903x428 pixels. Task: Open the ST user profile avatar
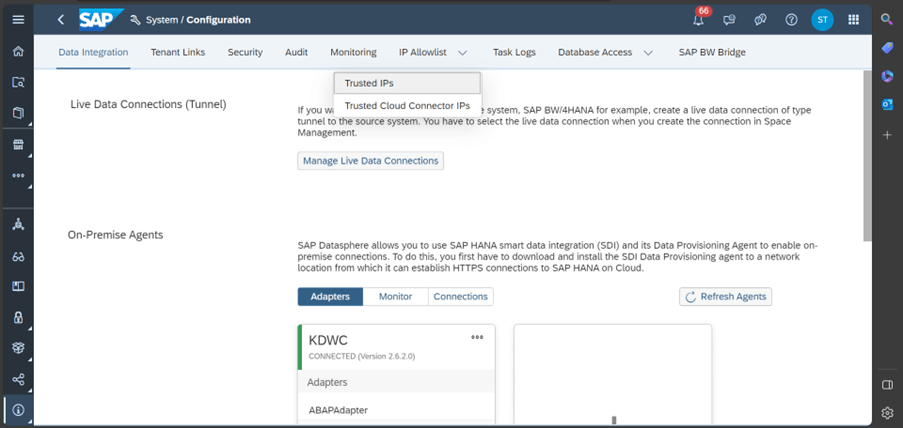tap(822, 20)
